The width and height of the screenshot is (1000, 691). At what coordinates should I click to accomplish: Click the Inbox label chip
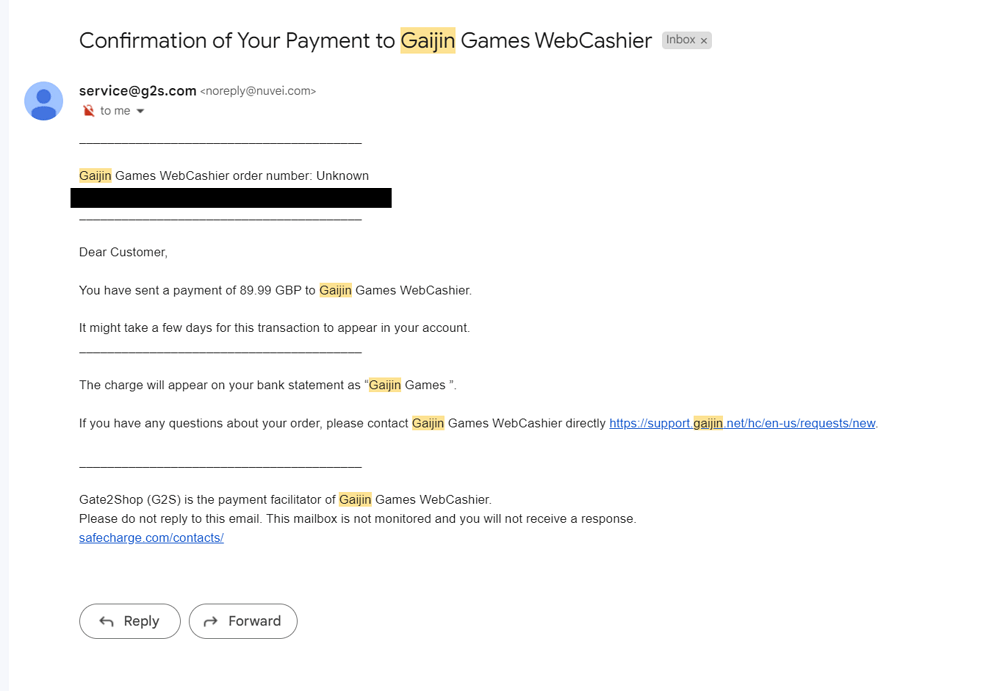[x=681, y=40]
